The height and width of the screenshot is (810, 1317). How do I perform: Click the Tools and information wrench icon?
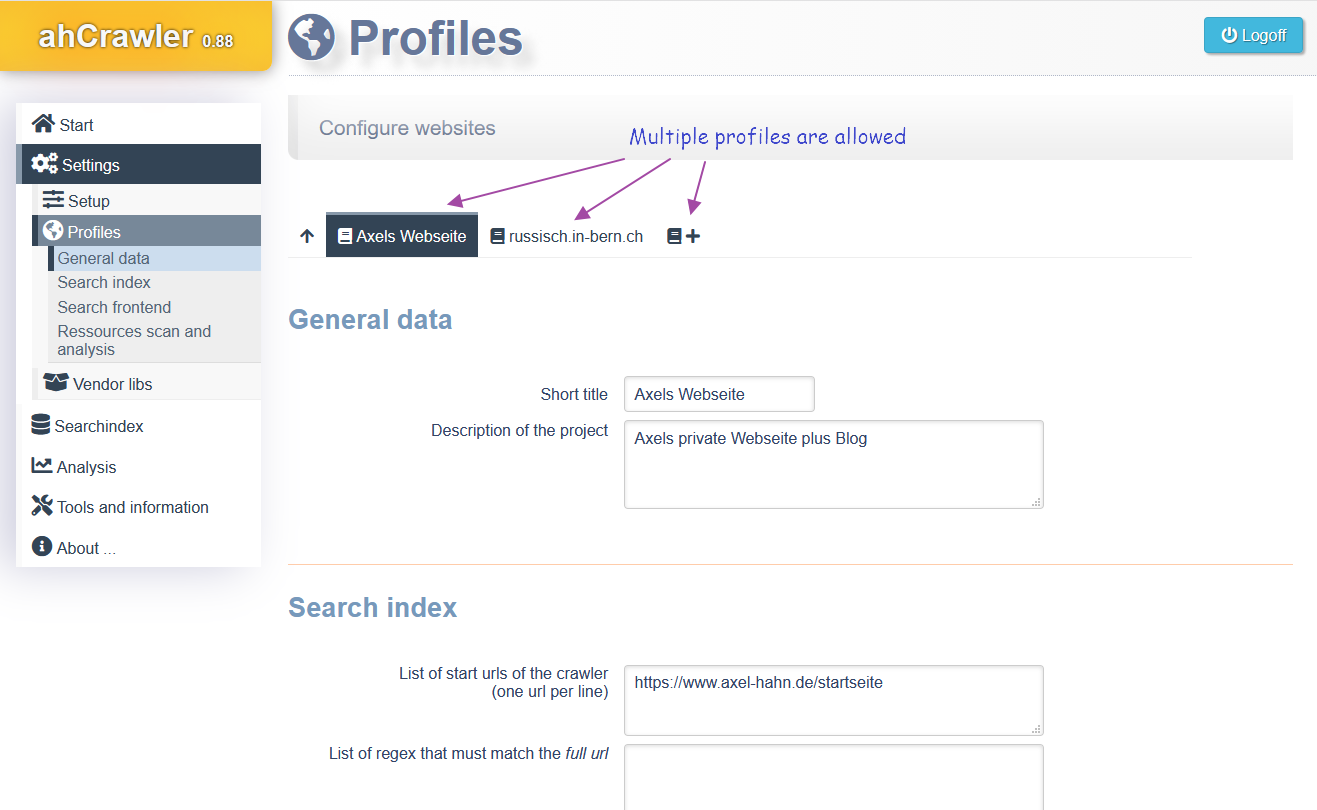(x=42, y=506)
